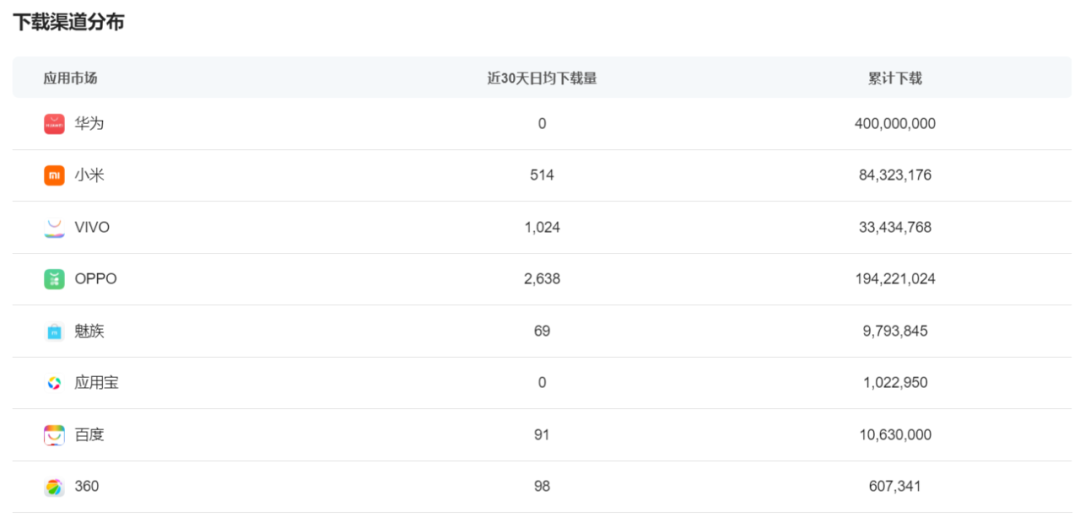Screen dimensions: 1080x528
Task: Click the green OPPO store icon
Action: pyautogui.click(x=54, y=279)
